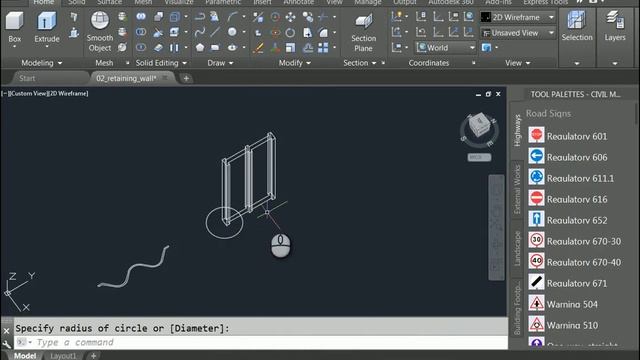The width and height of the screenshot is (640, 360).
Task: Select Warning 510 in palette
Action: (563, 325)
